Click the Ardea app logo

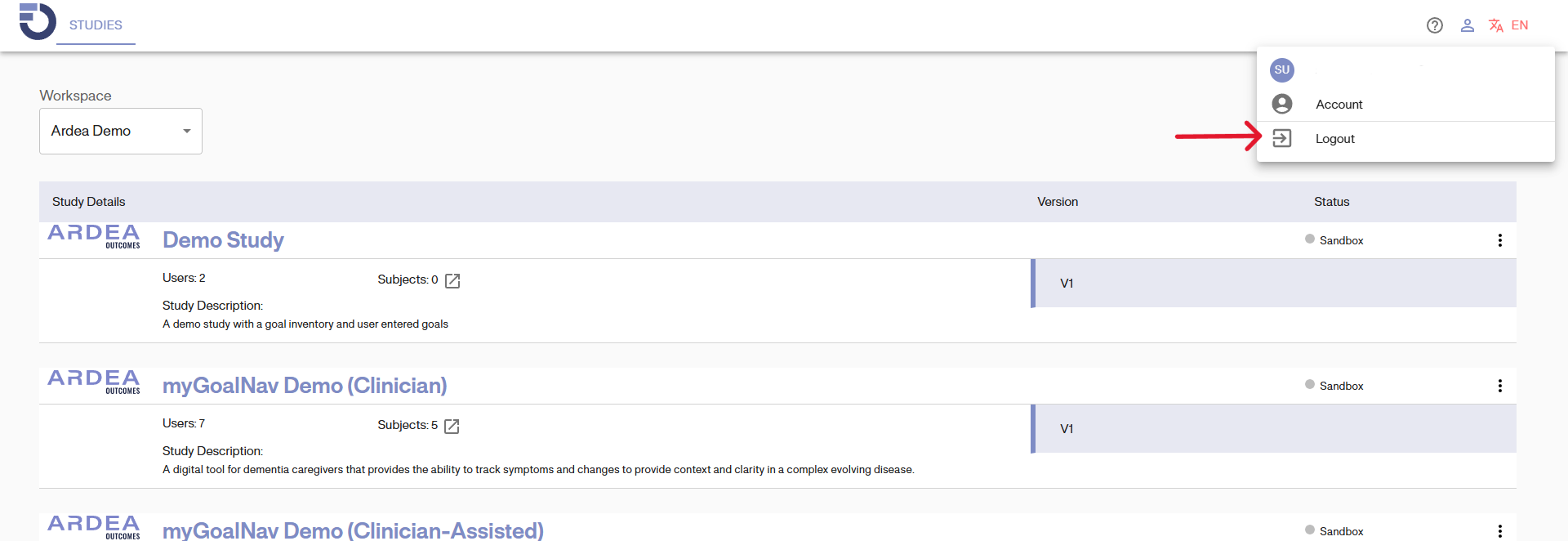click(37, 21)
